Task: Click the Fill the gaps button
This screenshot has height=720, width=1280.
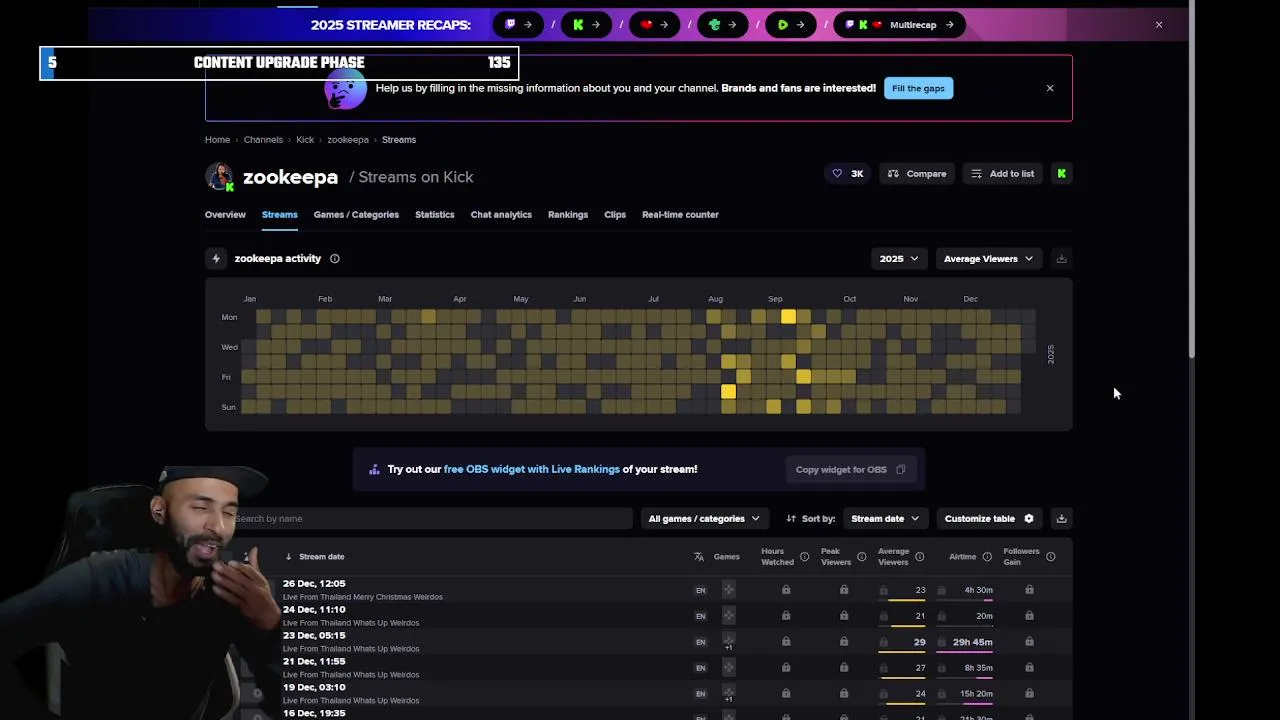Action: [918, 88]
